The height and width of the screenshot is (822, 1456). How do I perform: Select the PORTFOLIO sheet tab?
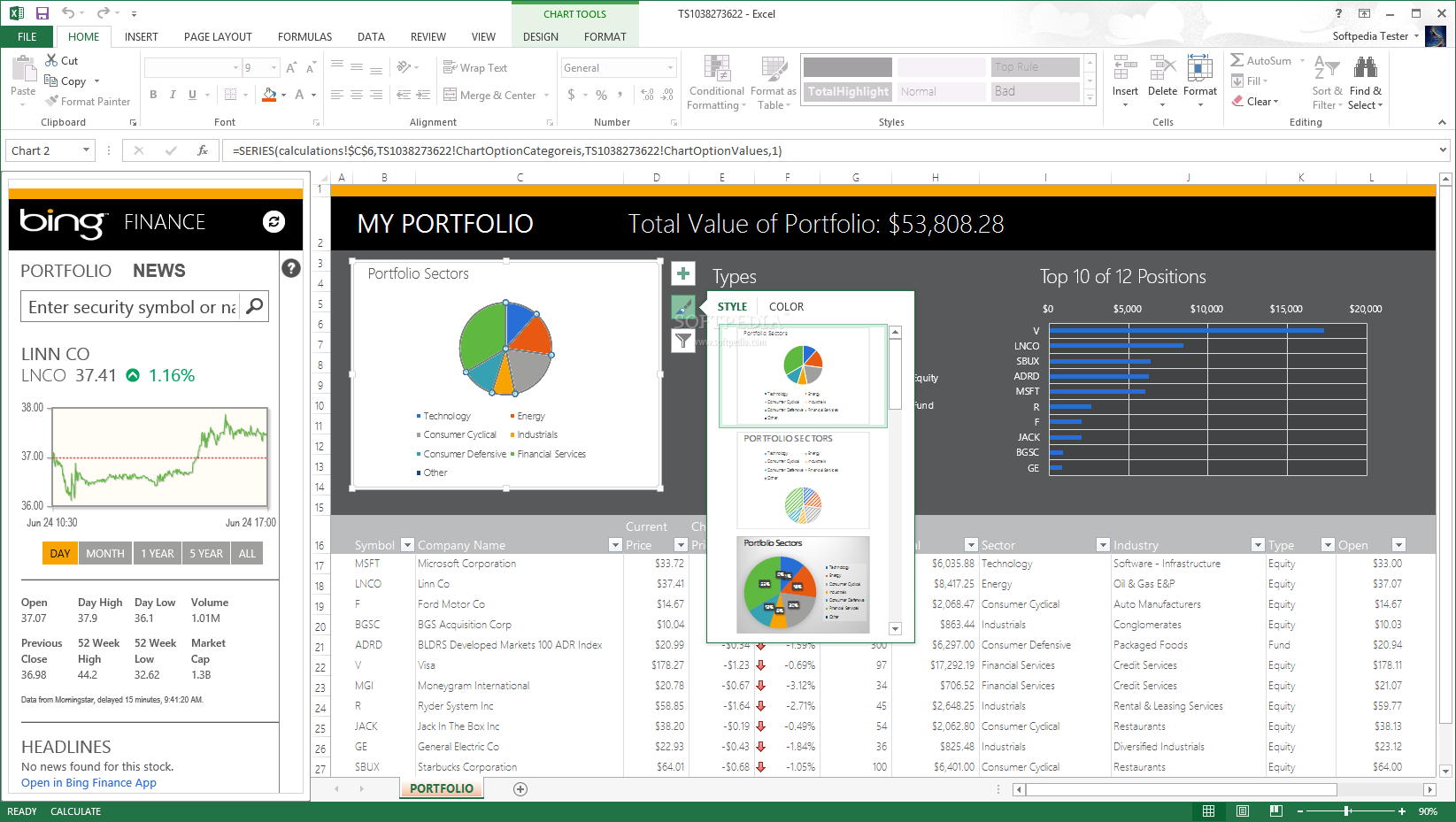442,788
